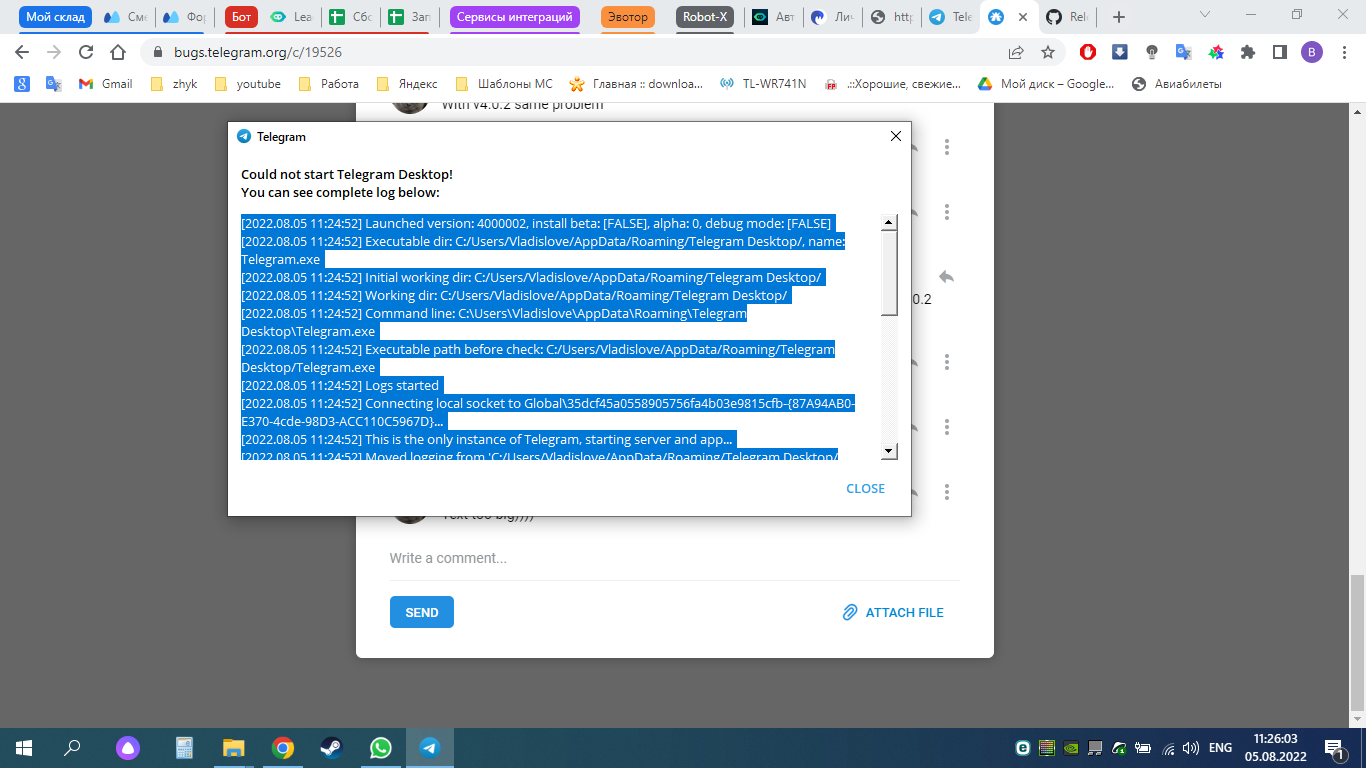Click the share page icon in address bar
Image resolution: width=1366 pixels, height=768 pixels.
tap(1016, 52)
